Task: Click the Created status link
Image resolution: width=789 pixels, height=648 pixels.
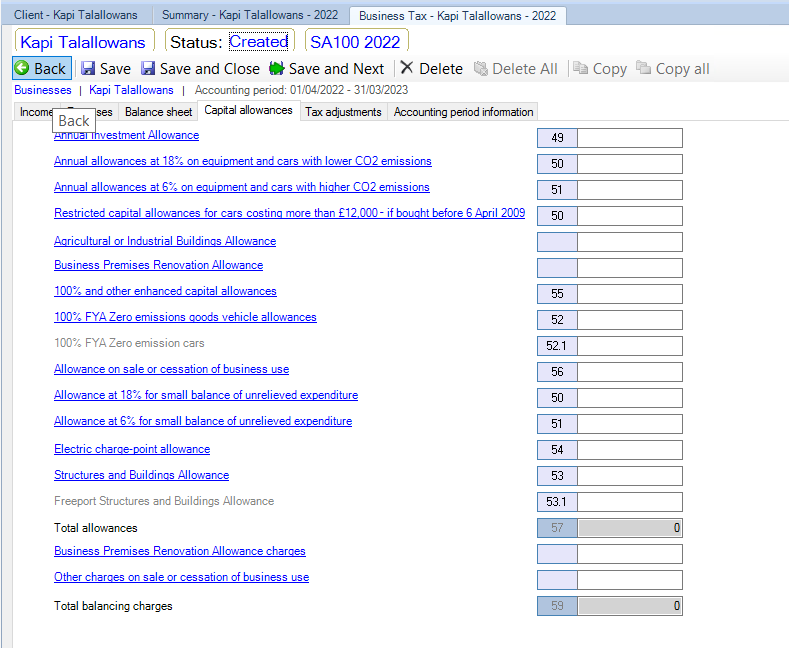Action: [259, 42]
